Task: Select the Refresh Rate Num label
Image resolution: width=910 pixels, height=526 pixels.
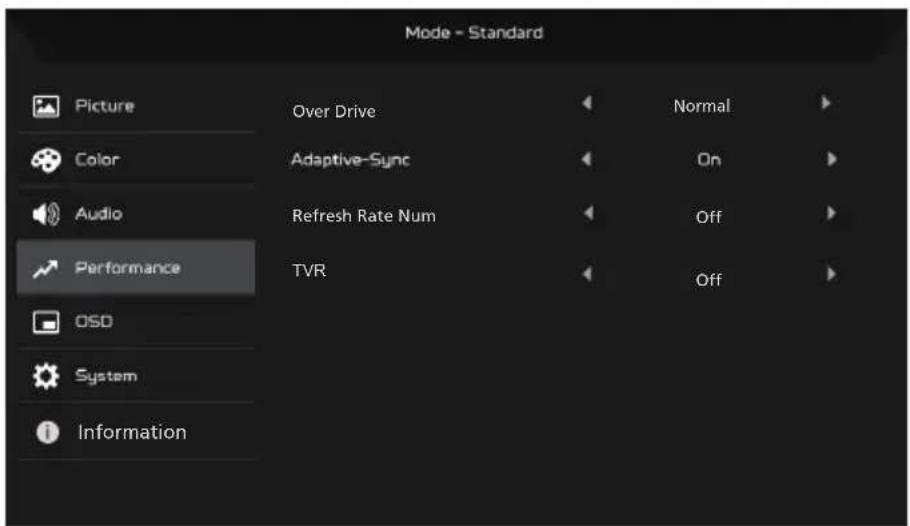Action: pyautogui.click(x=364, y=216)
